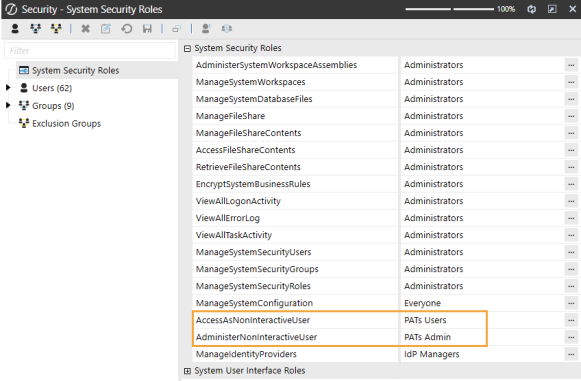Open ellipsis for ManageFileShare role
Image resolution: width=581 pixels, height=381 pixels.
click(x=571, y=116)
